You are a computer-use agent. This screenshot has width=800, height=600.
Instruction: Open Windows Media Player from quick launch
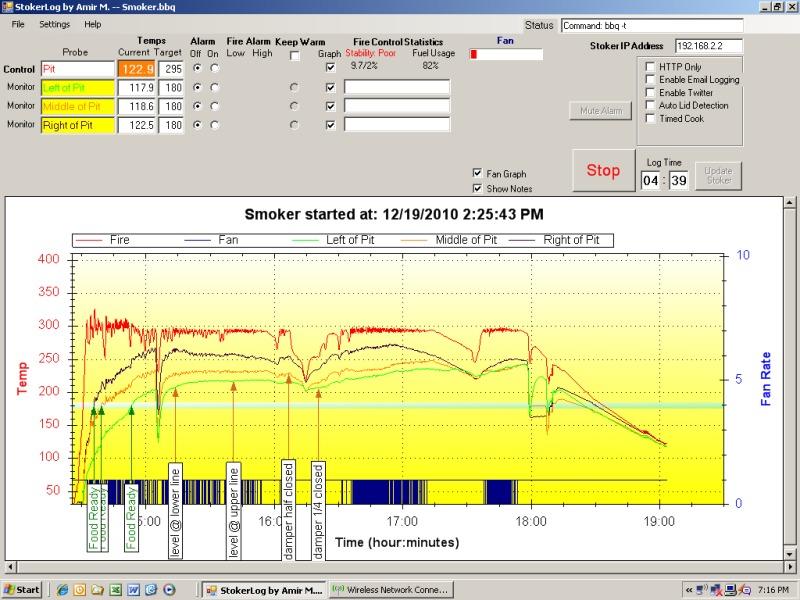point(169,590)
